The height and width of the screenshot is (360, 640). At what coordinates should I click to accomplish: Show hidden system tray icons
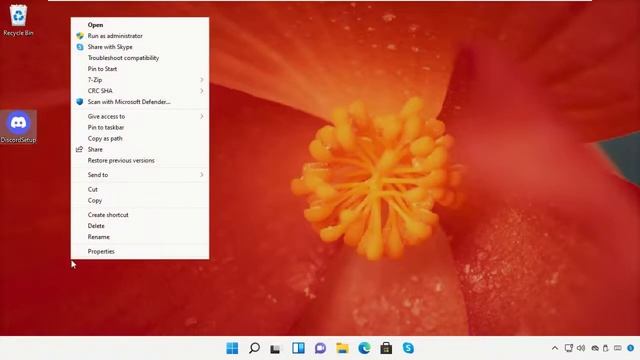555,348
